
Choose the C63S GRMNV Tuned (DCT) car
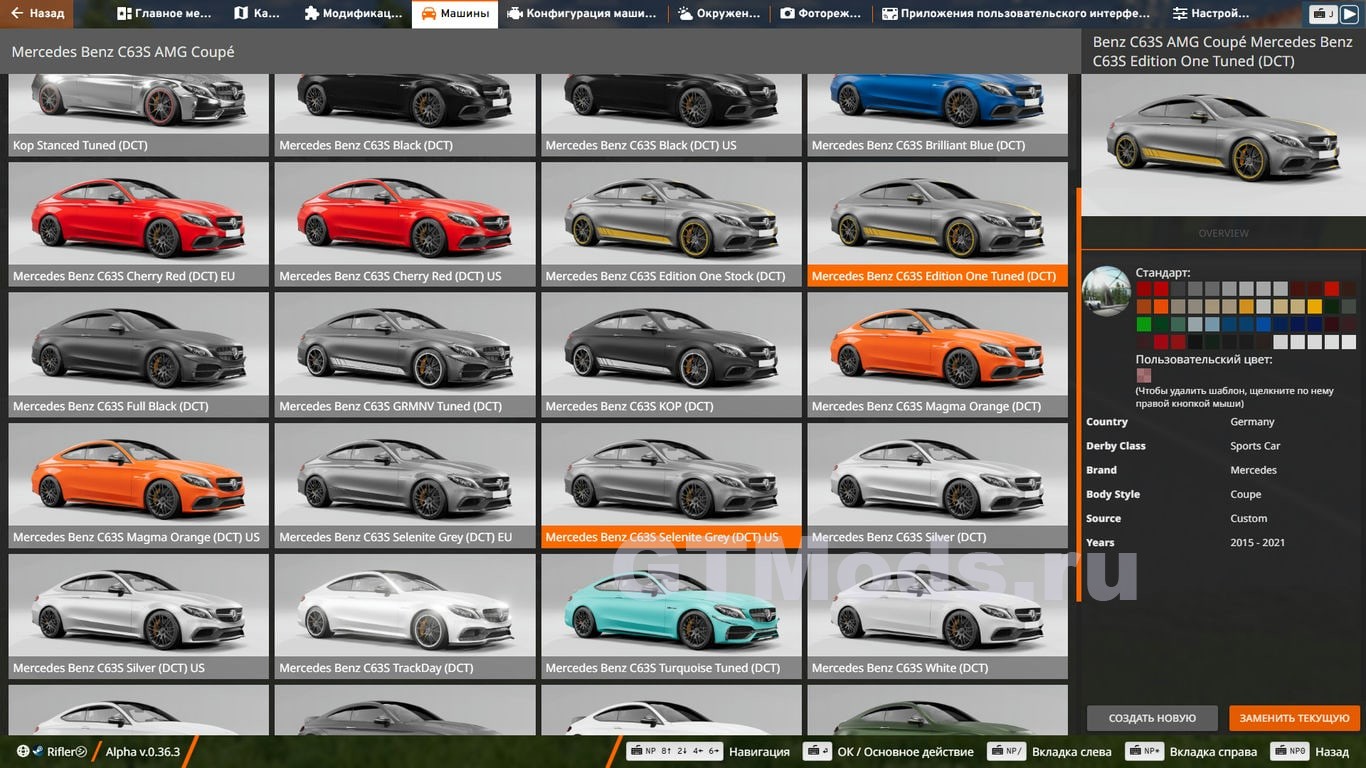tap(405, 355)
